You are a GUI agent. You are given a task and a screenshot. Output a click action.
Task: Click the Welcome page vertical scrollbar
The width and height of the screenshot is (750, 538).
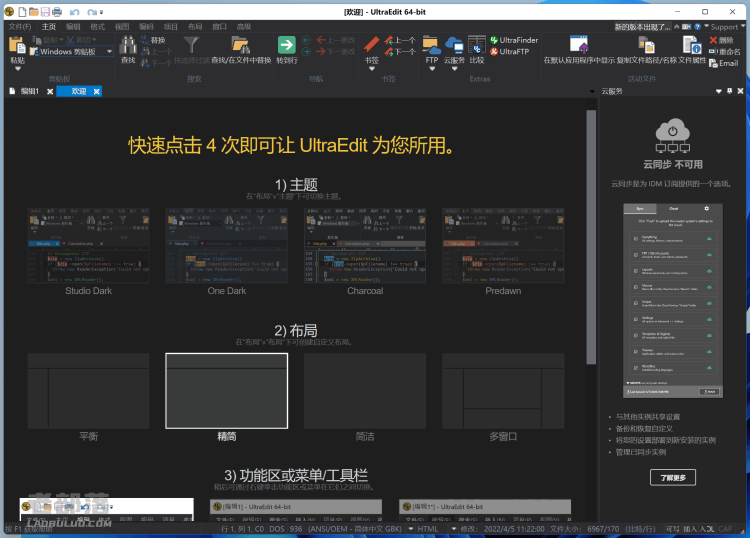[591, 237]
